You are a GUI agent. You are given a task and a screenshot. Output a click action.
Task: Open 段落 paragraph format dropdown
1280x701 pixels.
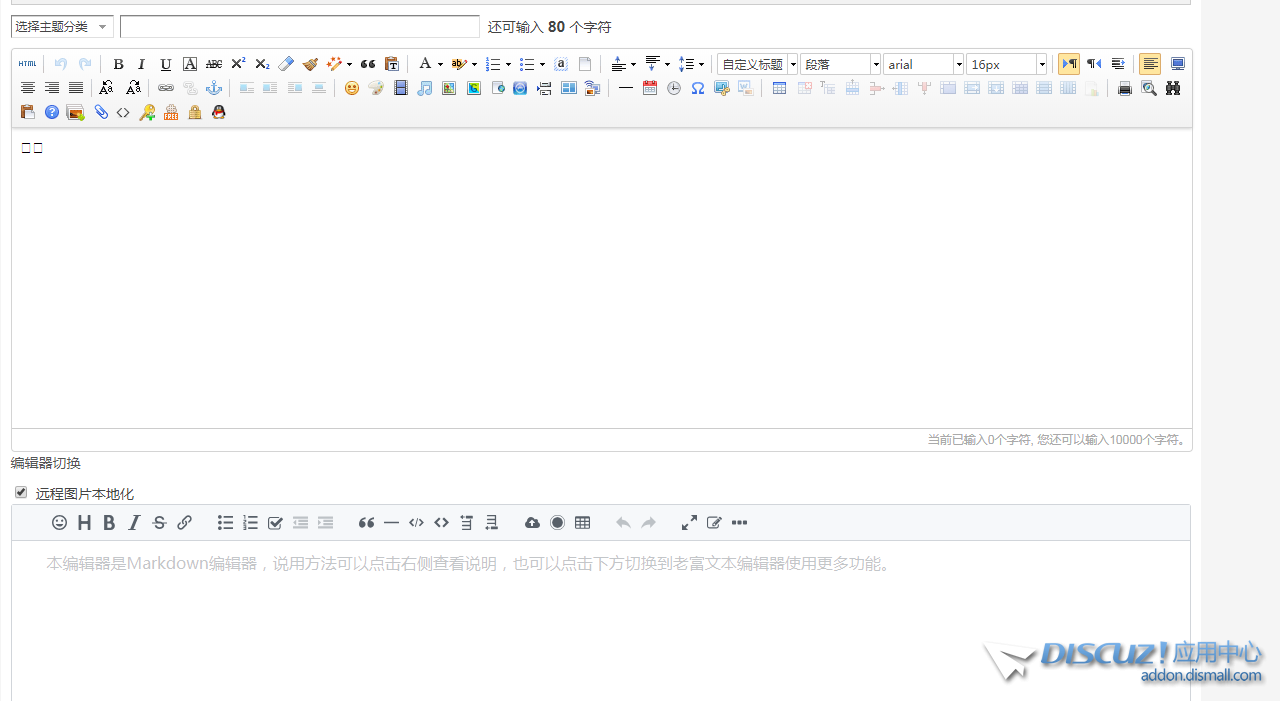click(841, 64)
